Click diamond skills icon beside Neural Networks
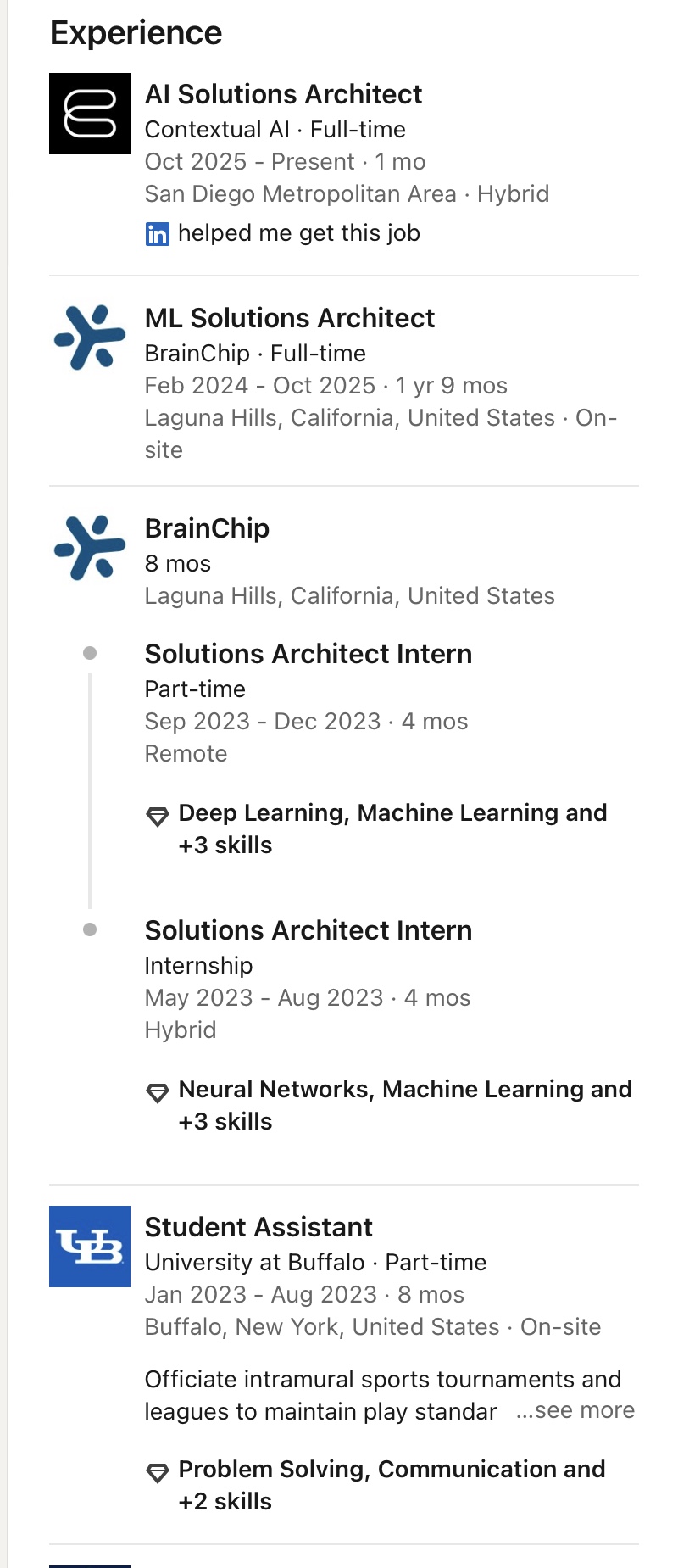This screenshot has width=678, height=1568. click(158, 1093)
